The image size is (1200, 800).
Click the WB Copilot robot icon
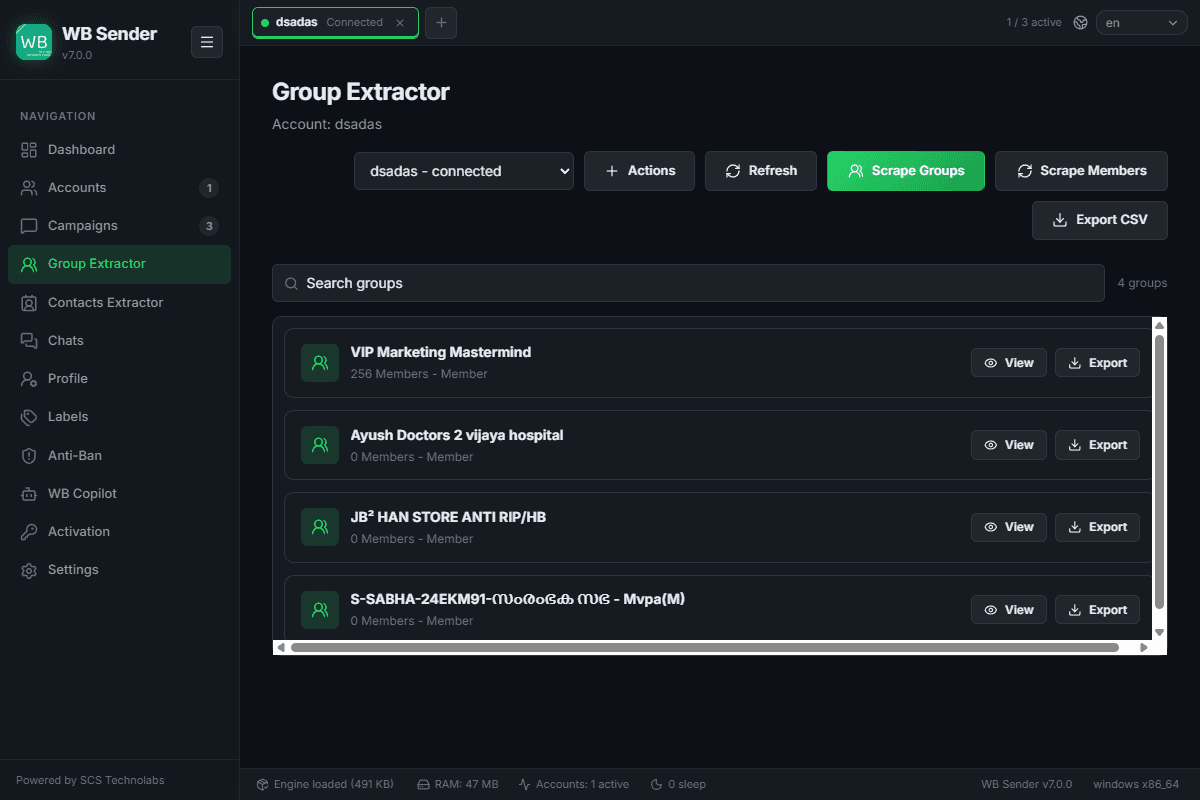click(29, 493)
